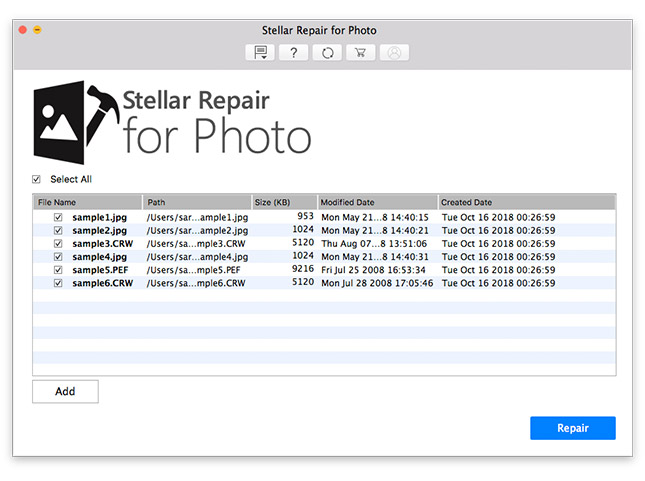Image resolution: width=645 pixels, height=481 pixels.
Task: Uncheck the sample4.jpg checkbox
Action: click(58, 256)
